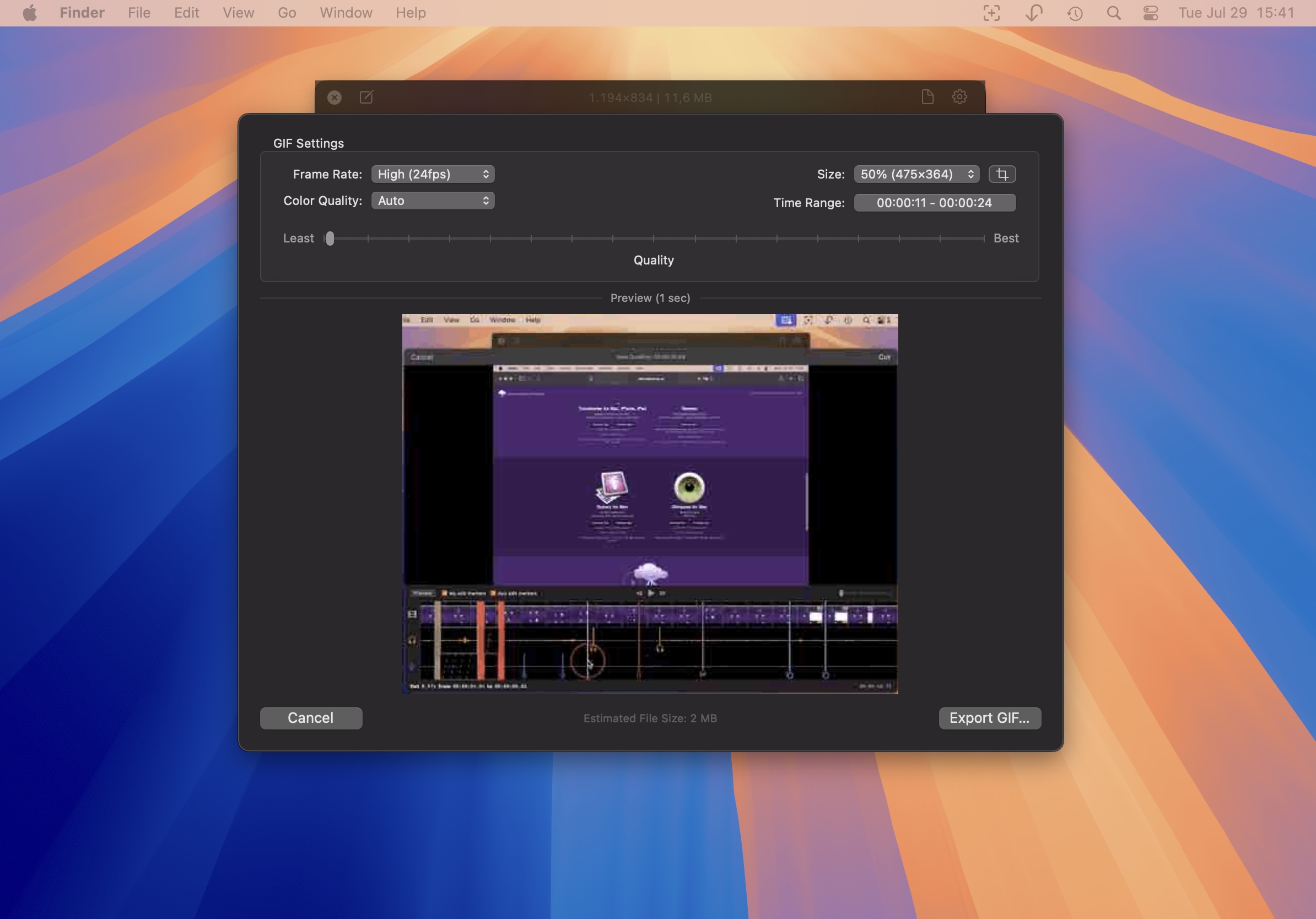Open Control Center icon in menu bar

tap(1150, 13)
